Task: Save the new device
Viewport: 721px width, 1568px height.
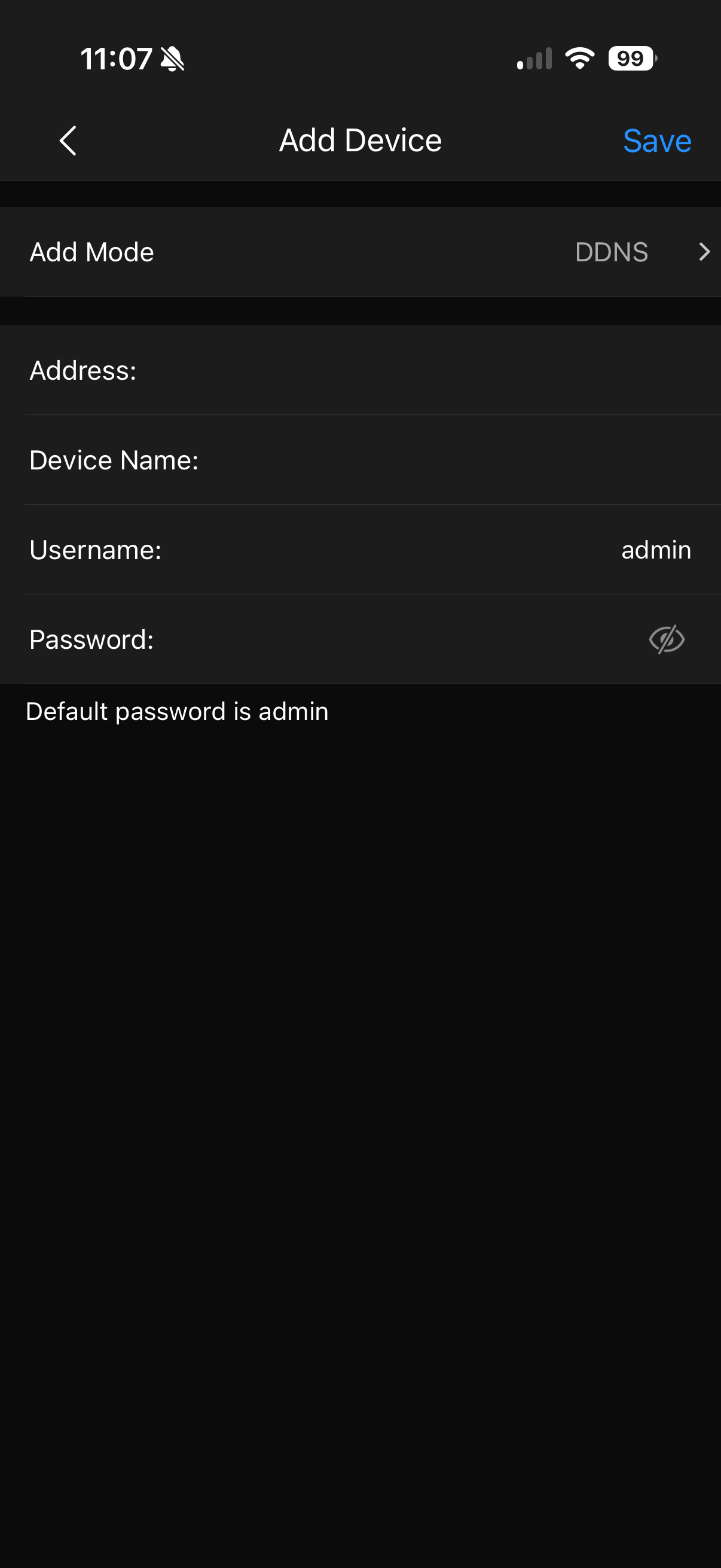Action: click(657, 141)
